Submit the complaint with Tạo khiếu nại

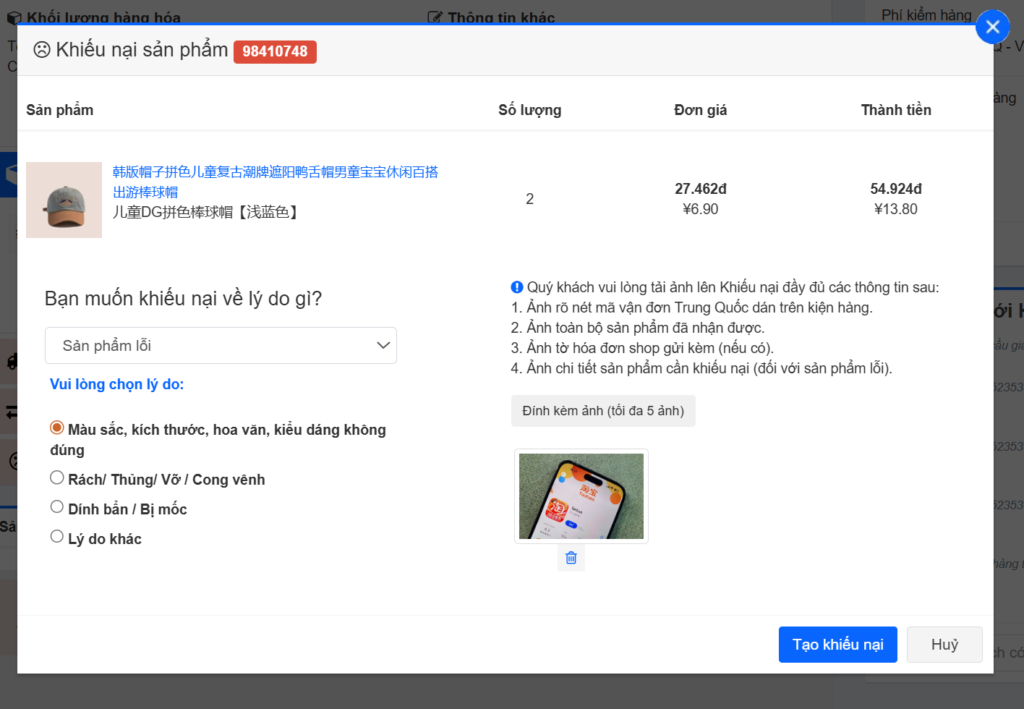(837, 644)
